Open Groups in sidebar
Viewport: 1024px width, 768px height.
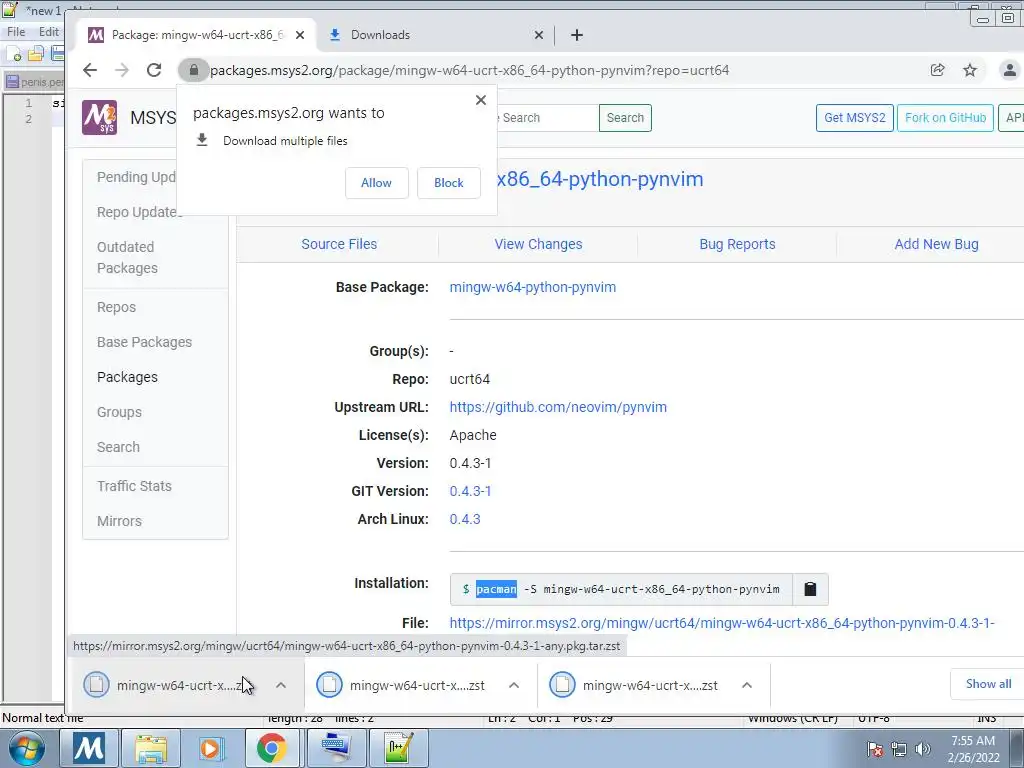point(119,412)
